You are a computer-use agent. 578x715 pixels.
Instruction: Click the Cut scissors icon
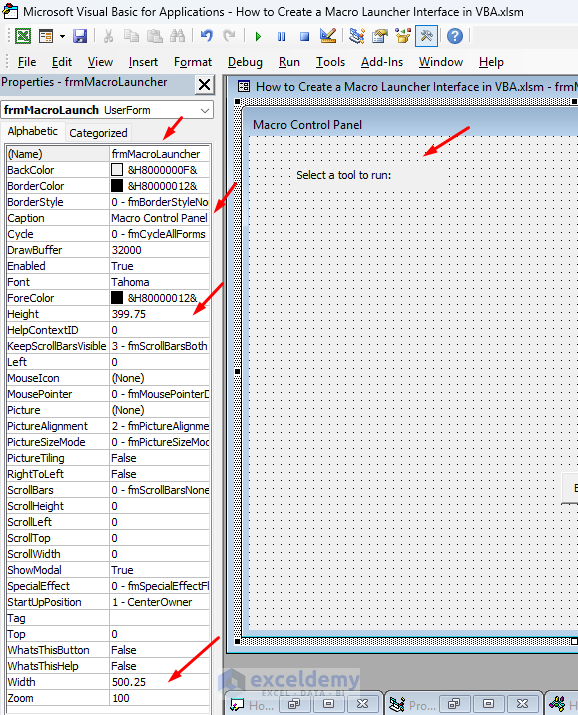tap(108, 36)
